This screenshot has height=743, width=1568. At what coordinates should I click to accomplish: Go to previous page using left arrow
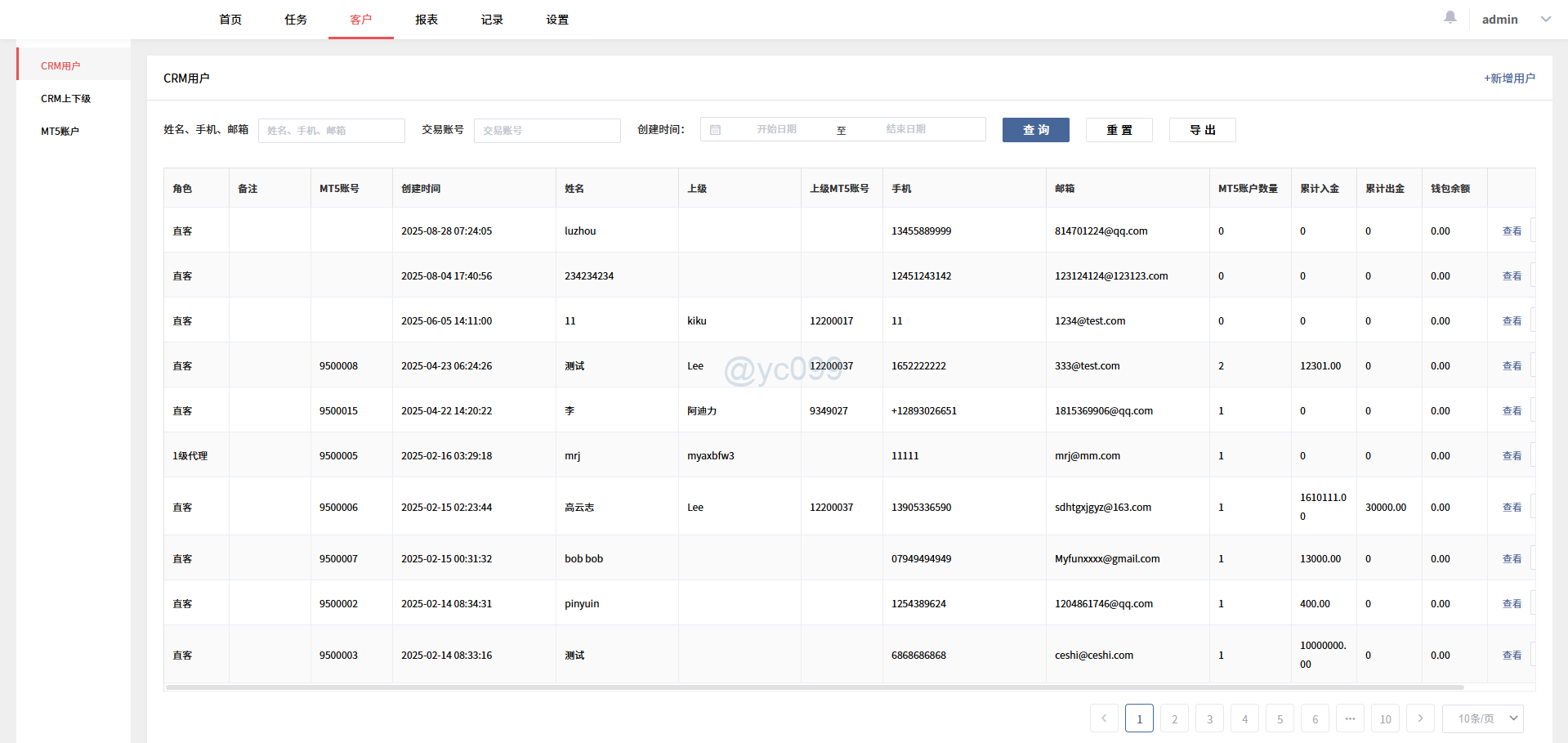point(1104,718)
